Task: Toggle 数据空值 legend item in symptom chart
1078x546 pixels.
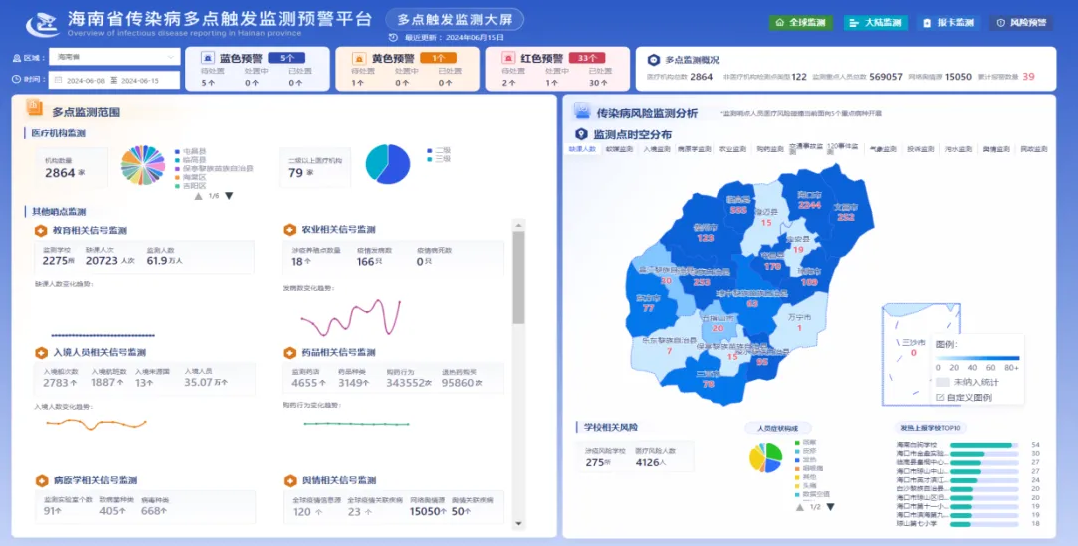Action: click(x=812, y=494)
